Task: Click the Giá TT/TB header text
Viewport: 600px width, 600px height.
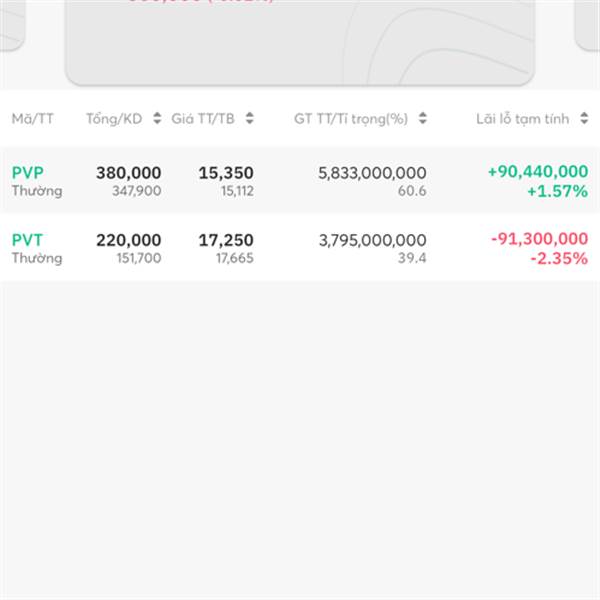Action: (x=204, y=119)
